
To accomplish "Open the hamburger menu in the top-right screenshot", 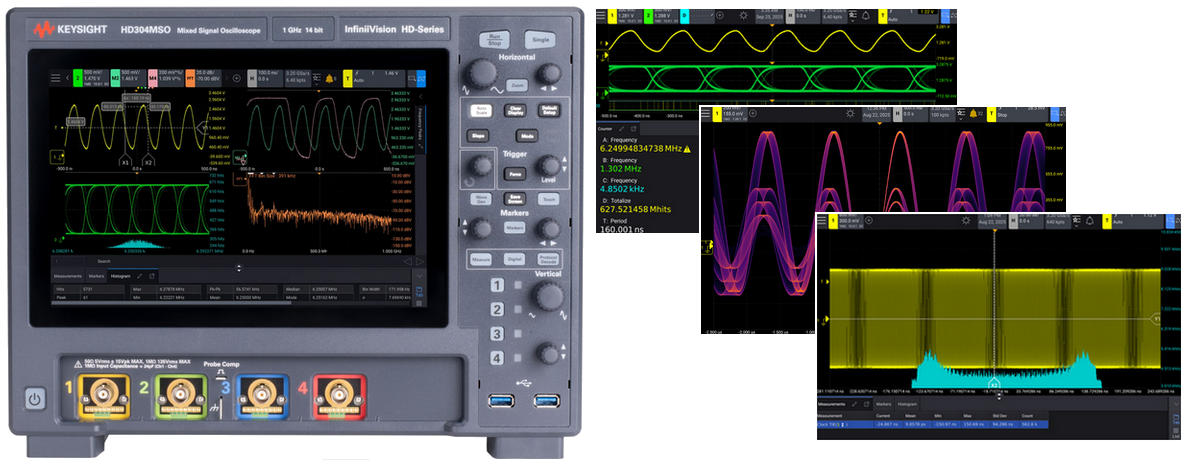I will pyautogui.click(x=601, y=16).
